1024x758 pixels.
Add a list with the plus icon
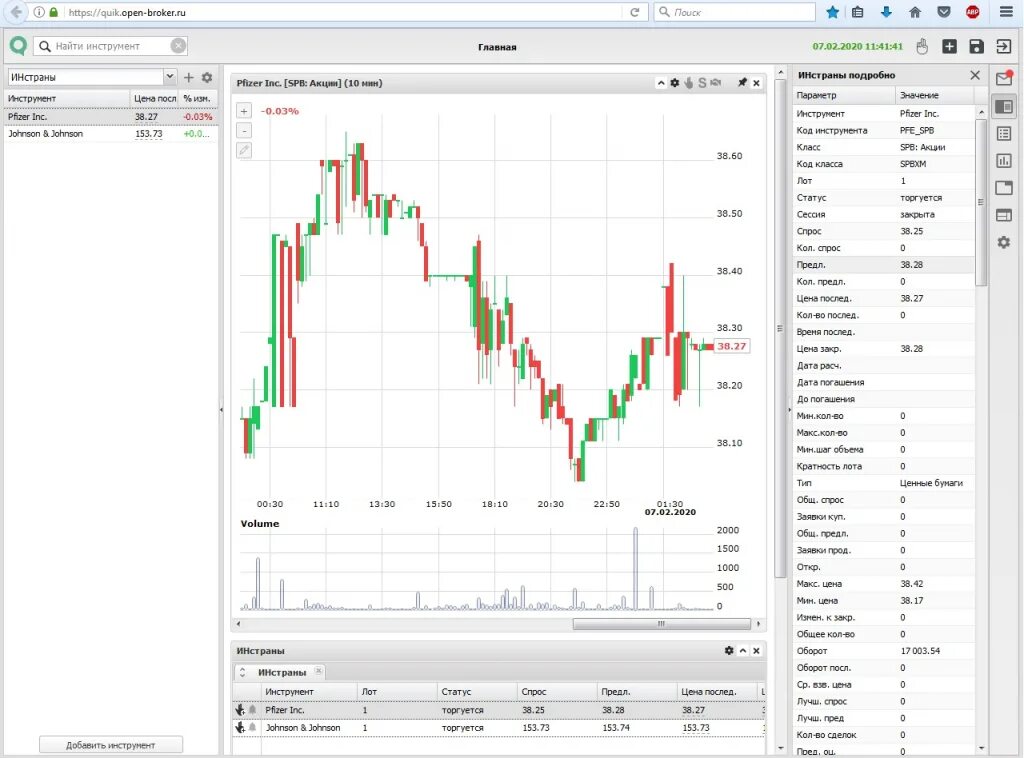(x=189, y=78)
